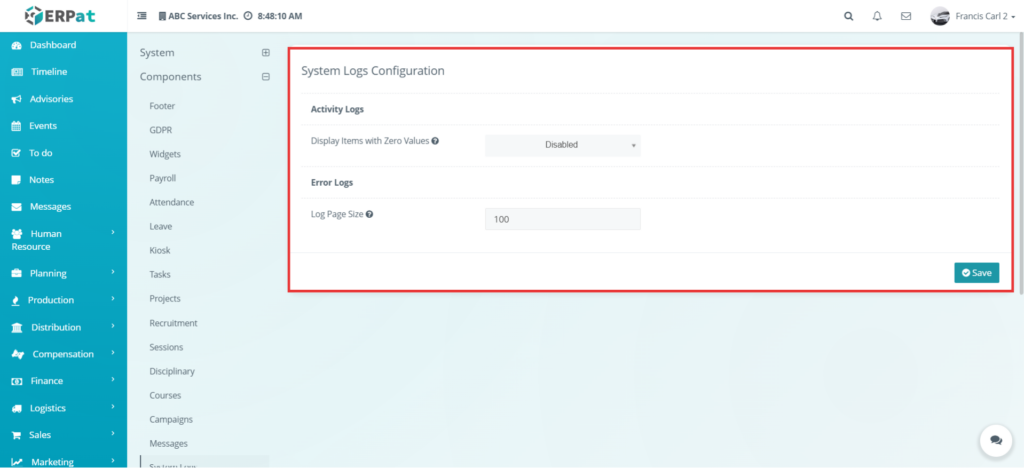Expand the Human Resource submenu

tap(113, 232)
